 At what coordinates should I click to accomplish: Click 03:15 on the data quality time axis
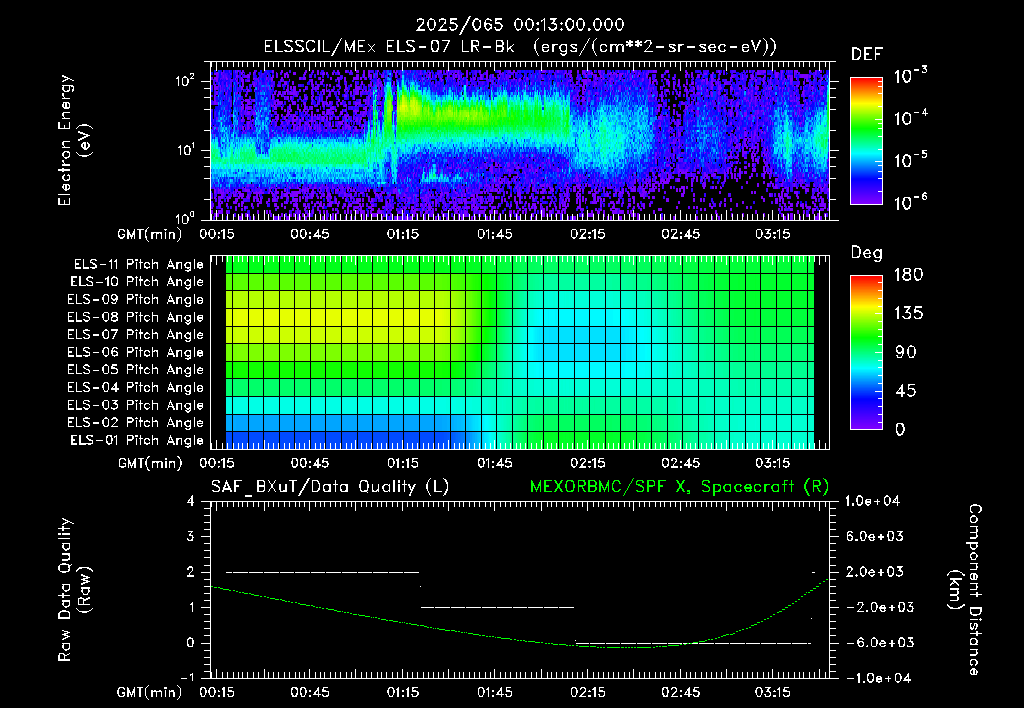click(773, 692)
